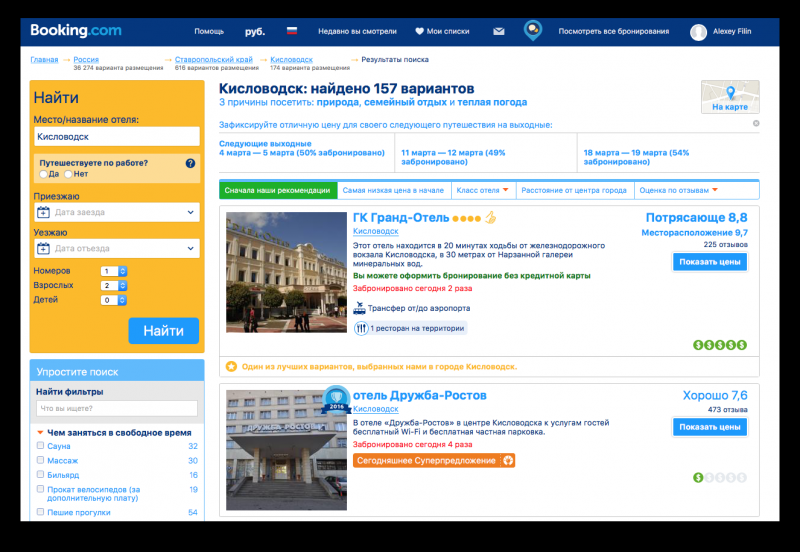Click the Место/название отеля input field
The image size is (800, 552).
(117, 136)
